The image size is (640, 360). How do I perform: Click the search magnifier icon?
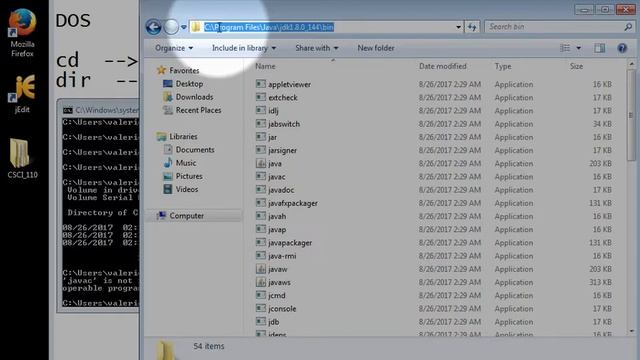(628, 27)
